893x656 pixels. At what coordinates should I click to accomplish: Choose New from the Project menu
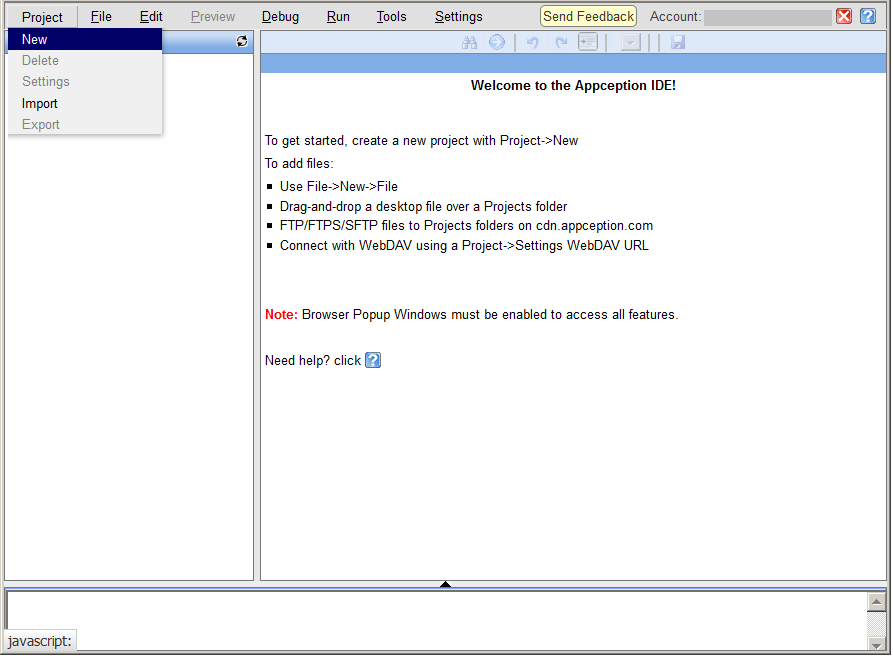85,40
